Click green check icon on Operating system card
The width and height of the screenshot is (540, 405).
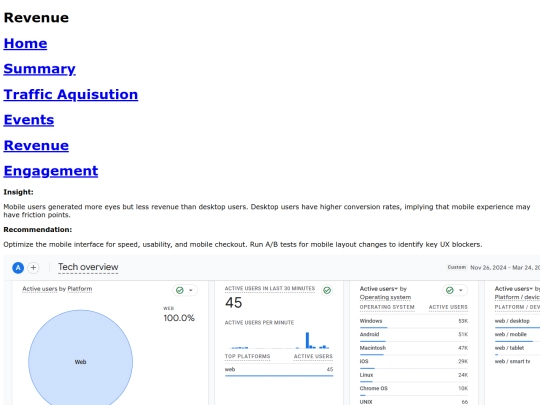point(450,290)
